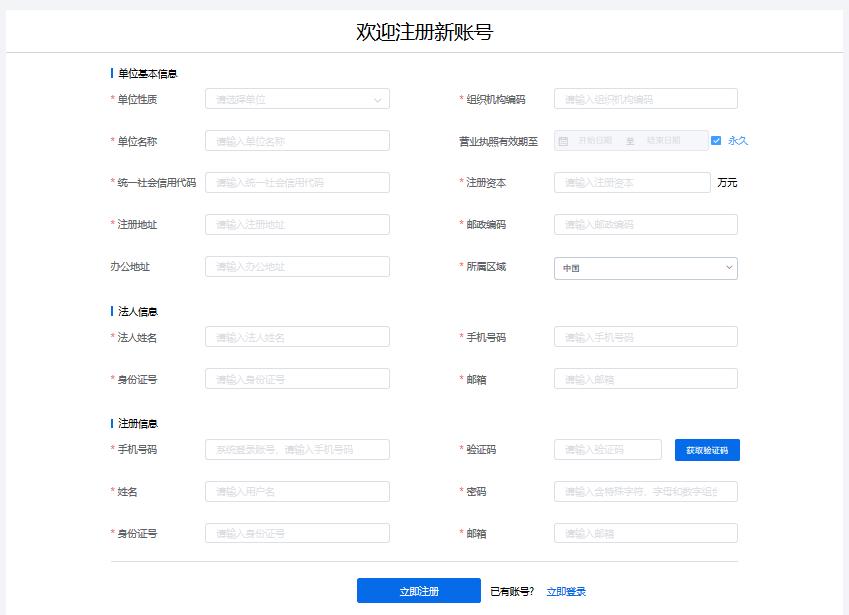Click the 注册资本 capital input field
The image size is (849, 615).
630,182
